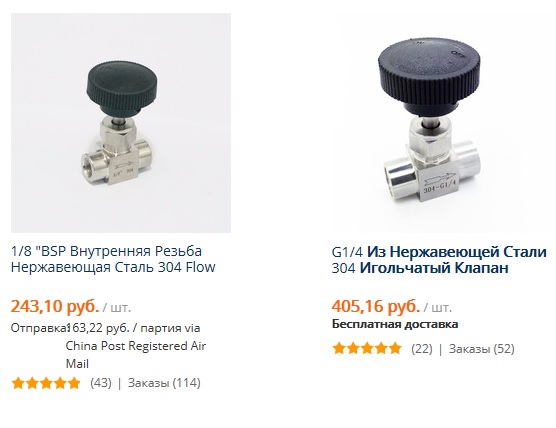
Task: Click the black knob of the 1/8 valve photo
Action: pyautogui.click(x=122, y=87)
